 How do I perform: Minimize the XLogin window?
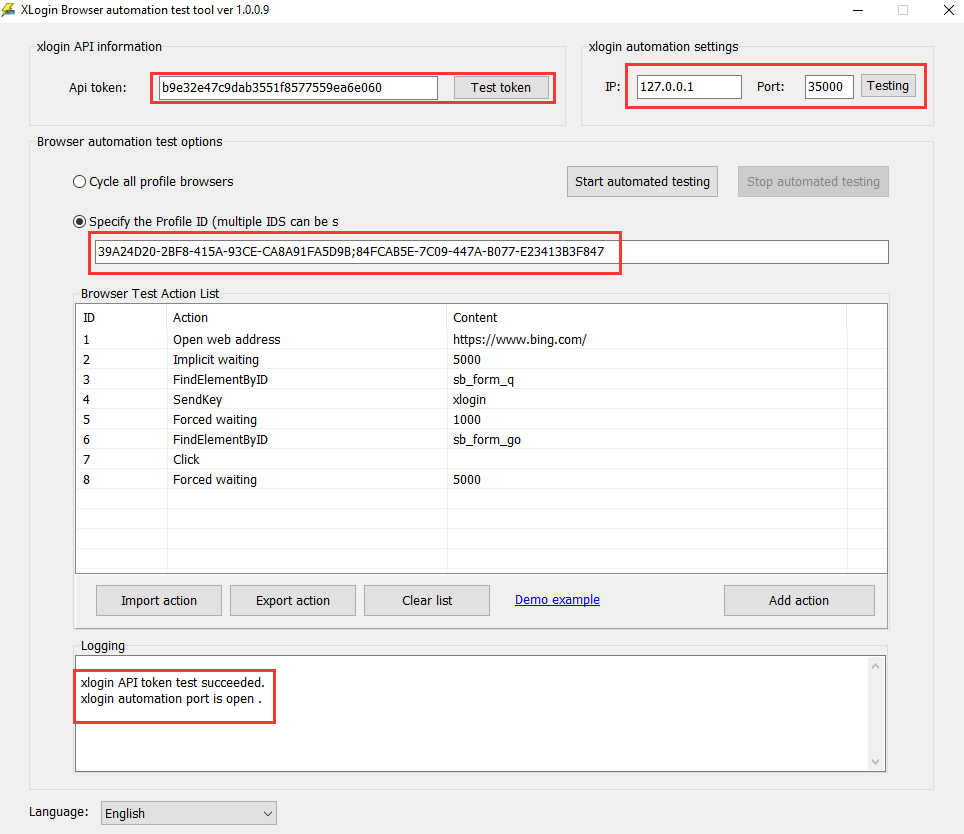click(858, 10)
